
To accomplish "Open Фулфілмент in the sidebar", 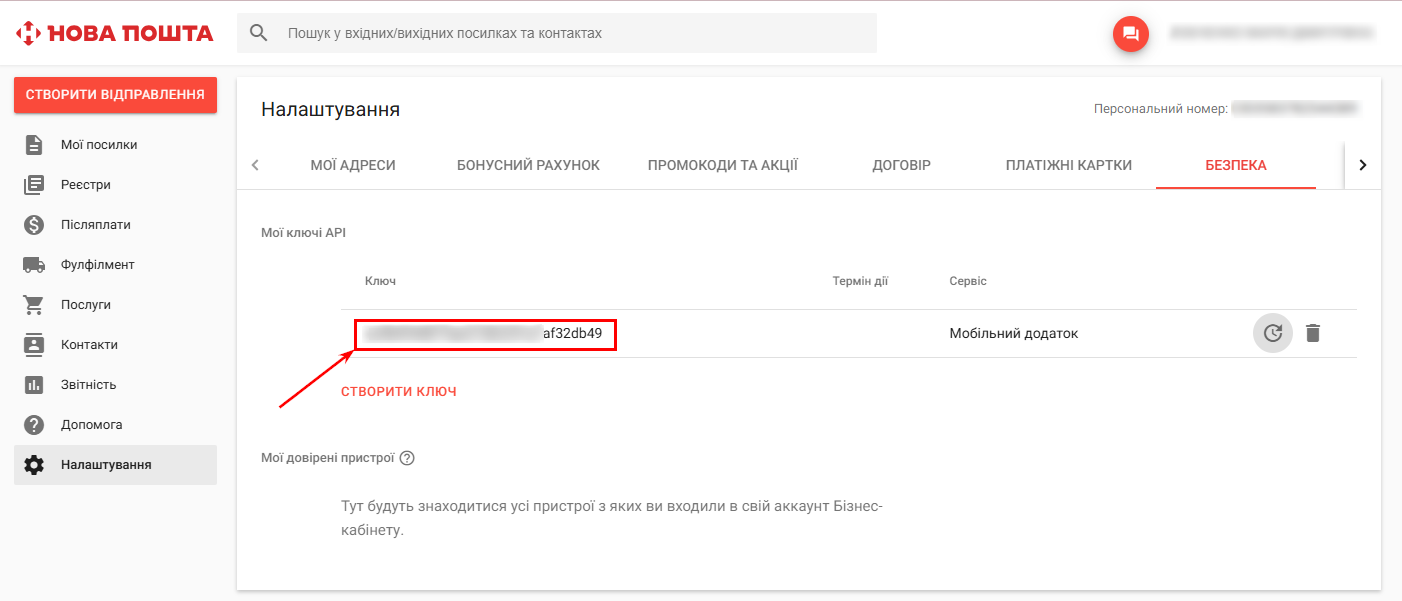I will pos(97,265).
